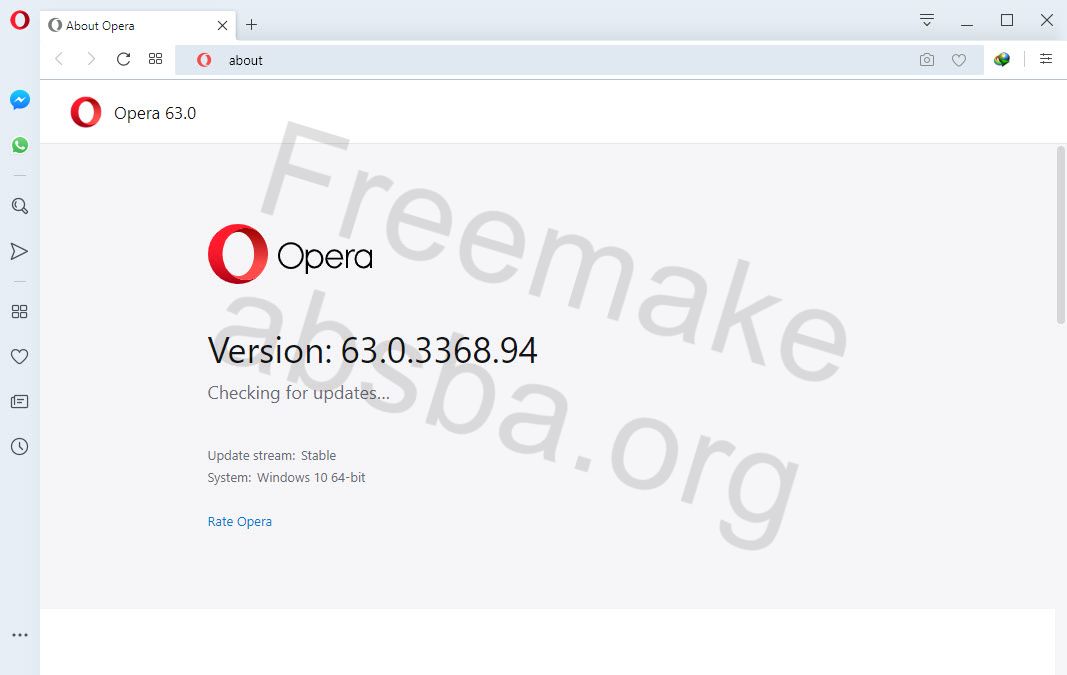Click System: Windows 10 64-bit text
1067x675 pixels.
point(286,478)
